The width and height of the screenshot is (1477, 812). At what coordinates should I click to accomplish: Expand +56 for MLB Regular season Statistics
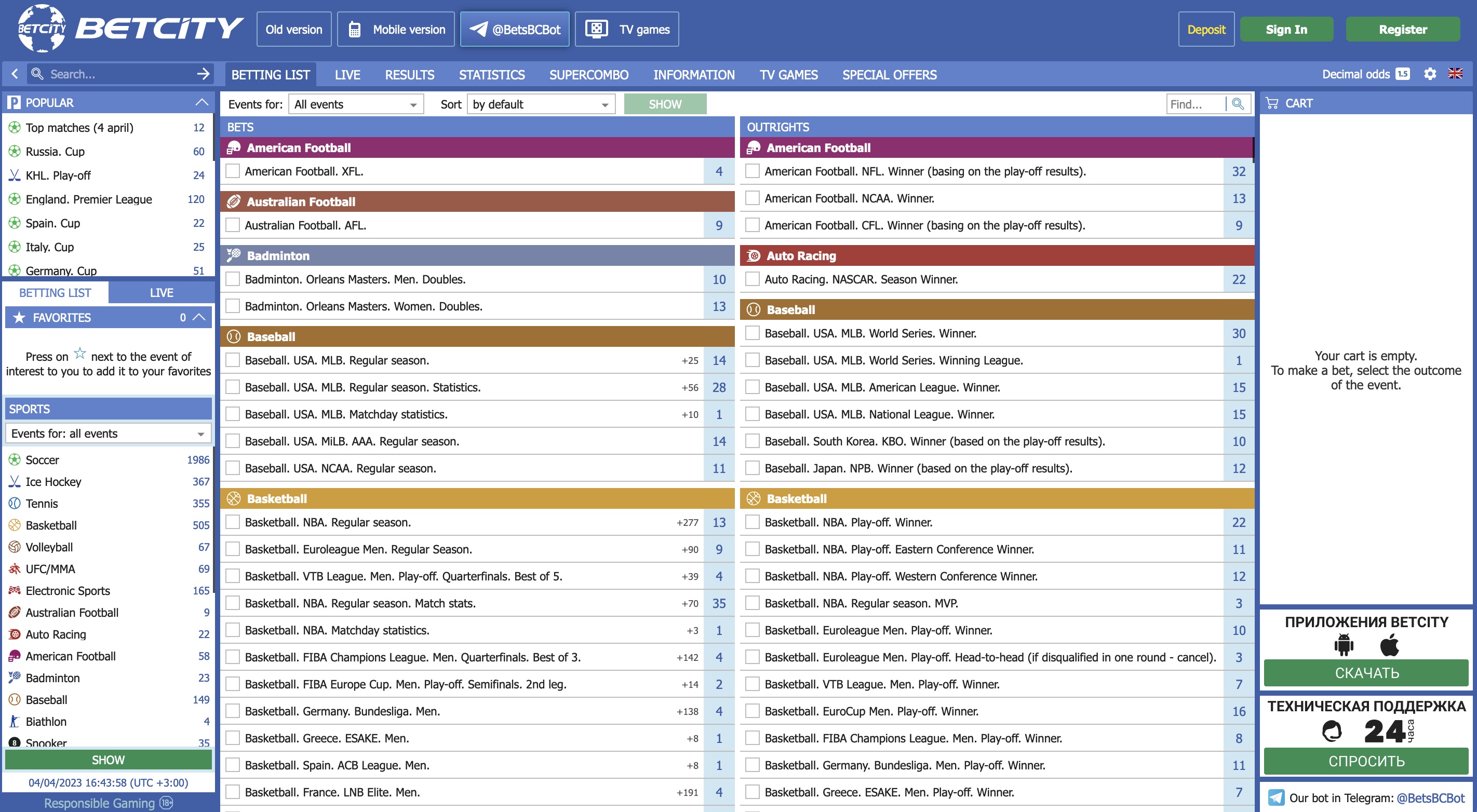(x=690, y=387)
